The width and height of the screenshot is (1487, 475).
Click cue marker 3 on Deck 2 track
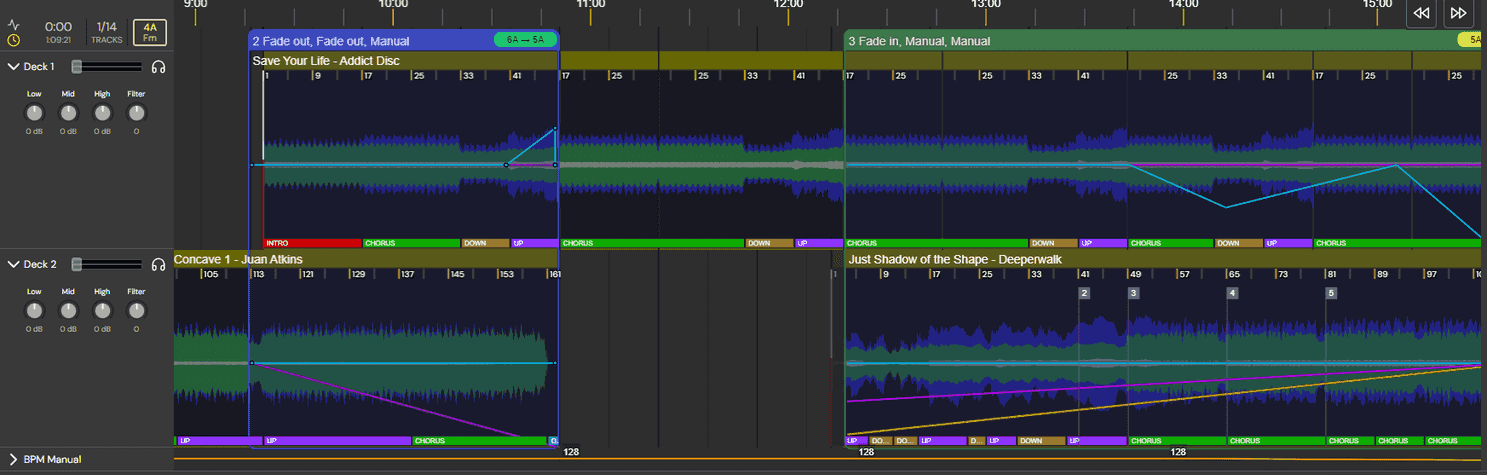pos(1133,293)
